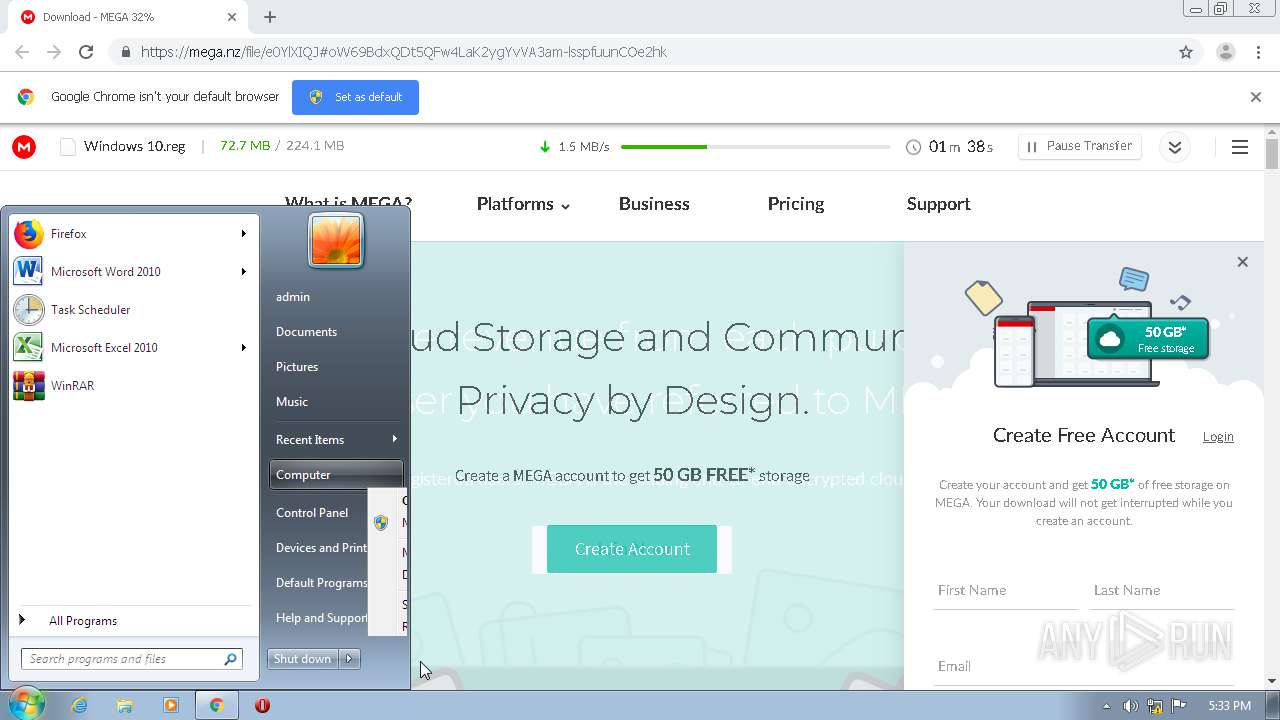This screenshot has width=1280, height=720.
Task: Go to the Business page
Action: 654,204
